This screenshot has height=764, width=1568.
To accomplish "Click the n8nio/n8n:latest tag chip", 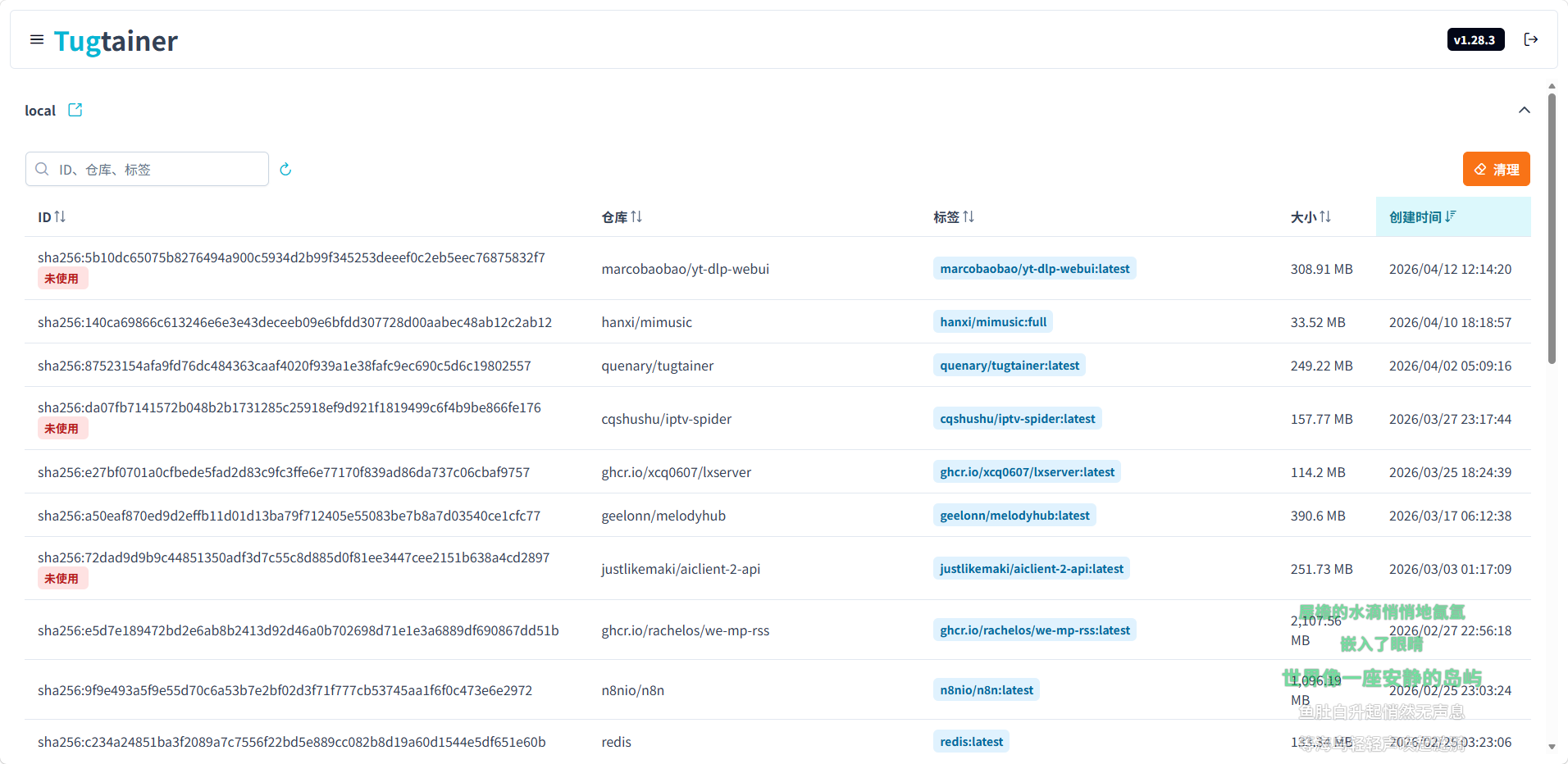I will point(986,690).
